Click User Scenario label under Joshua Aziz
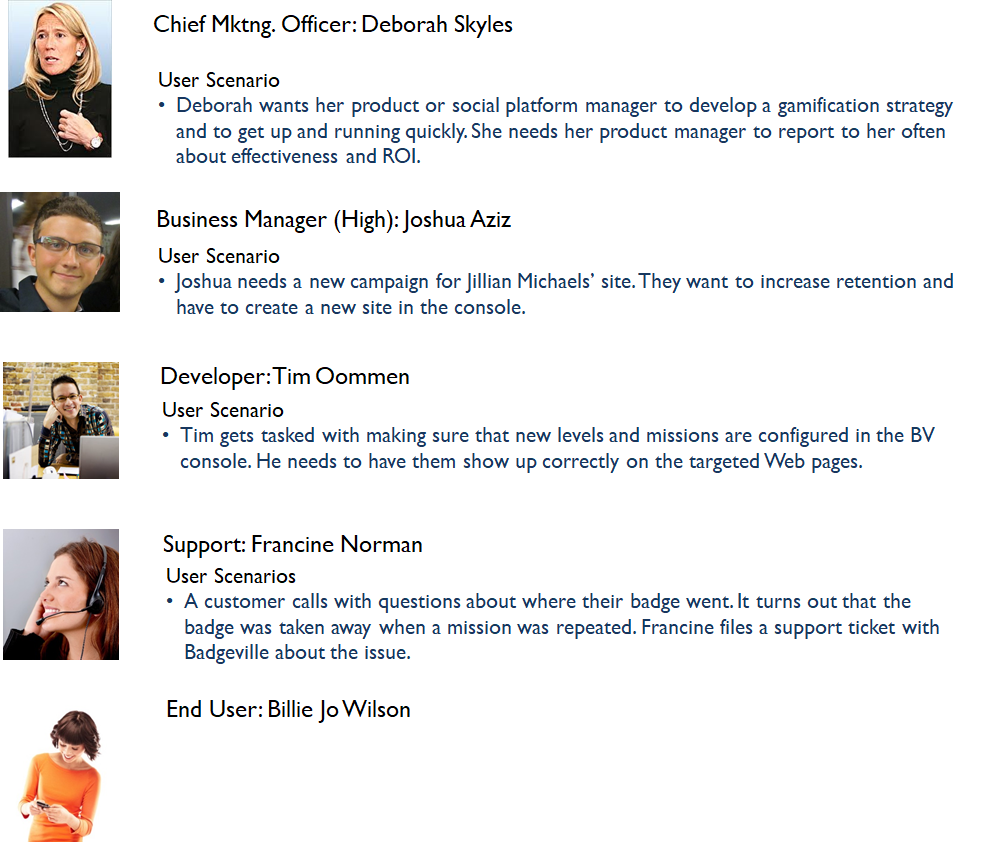 tap(219, 256)
